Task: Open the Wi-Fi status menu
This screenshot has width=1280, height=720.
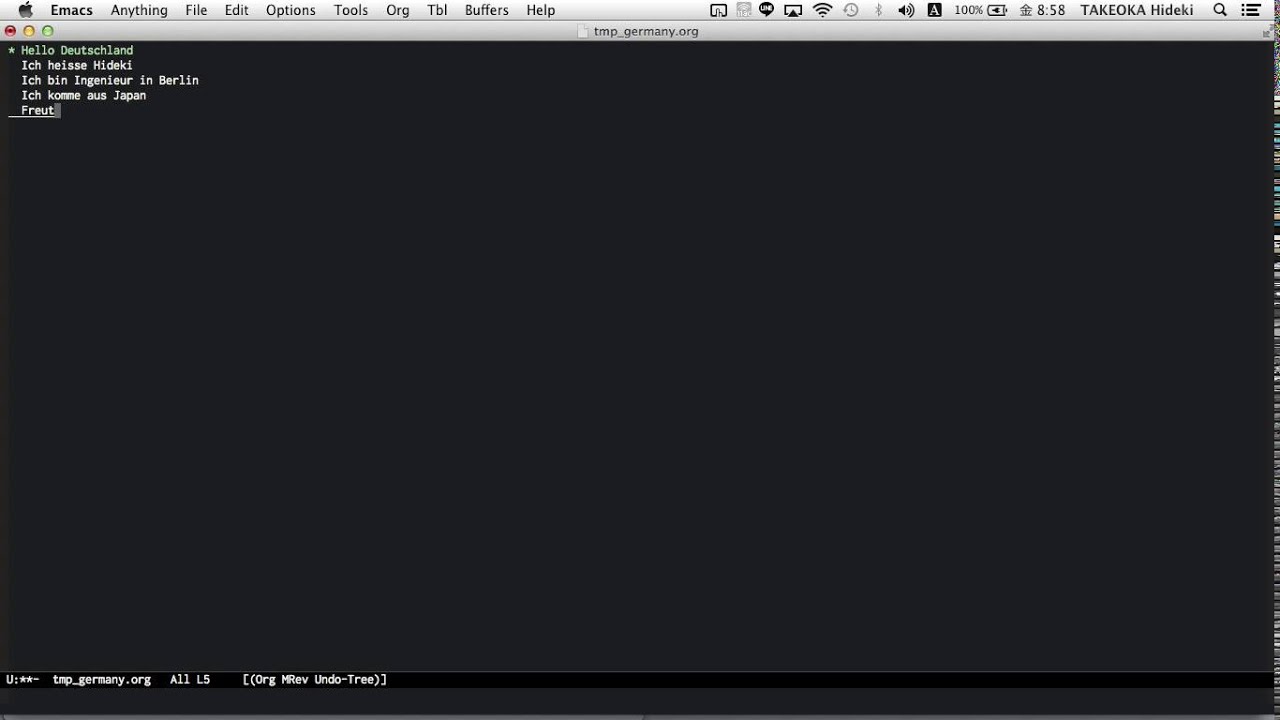Action: 822,10
